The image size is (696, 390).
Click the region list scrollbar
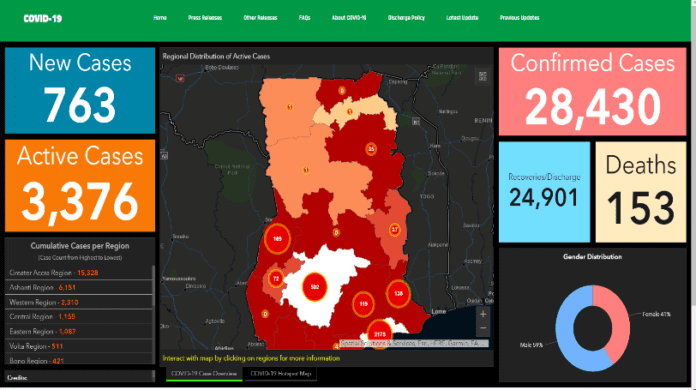[x=154, y=286]
